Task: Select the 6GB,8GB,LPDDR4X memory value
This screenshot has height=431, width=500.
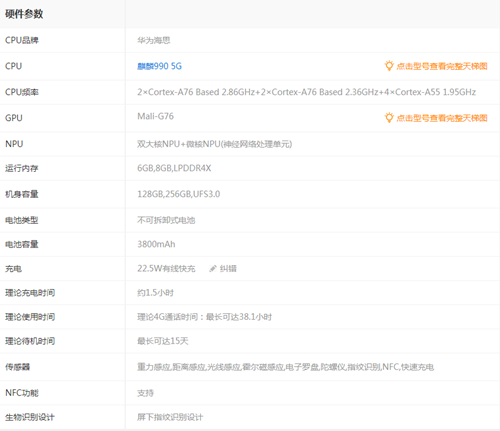Action: [174, 168]
